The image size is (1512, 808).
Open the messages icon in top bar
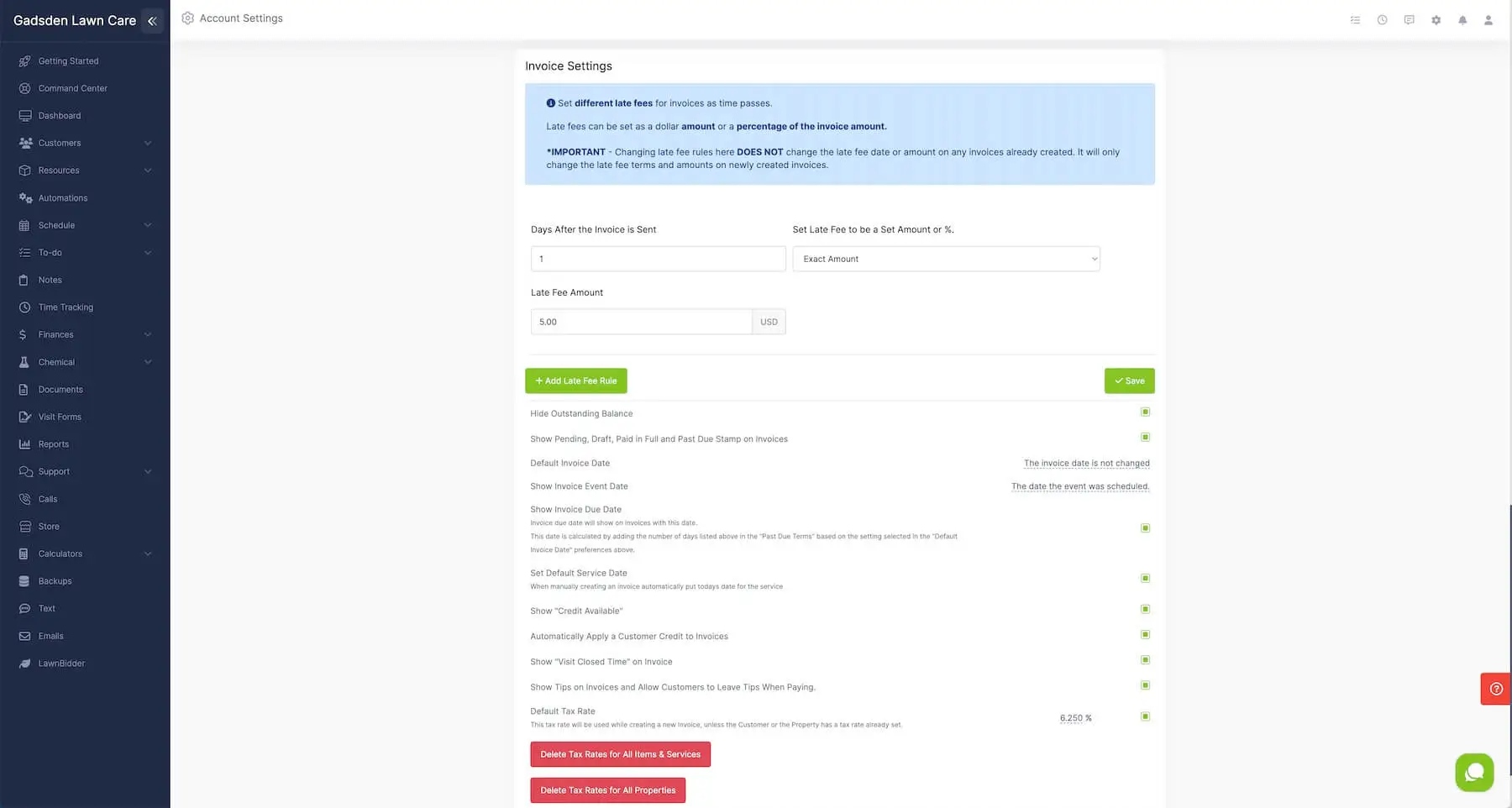click(1409, 20)
